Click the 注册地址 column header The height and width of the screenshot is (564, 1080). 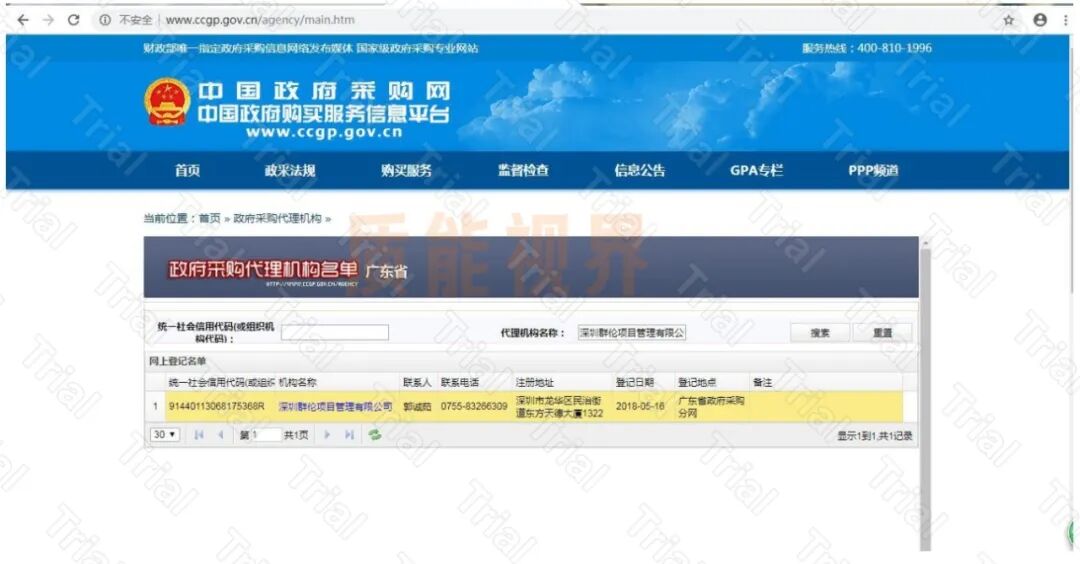[x=563, y=382]
